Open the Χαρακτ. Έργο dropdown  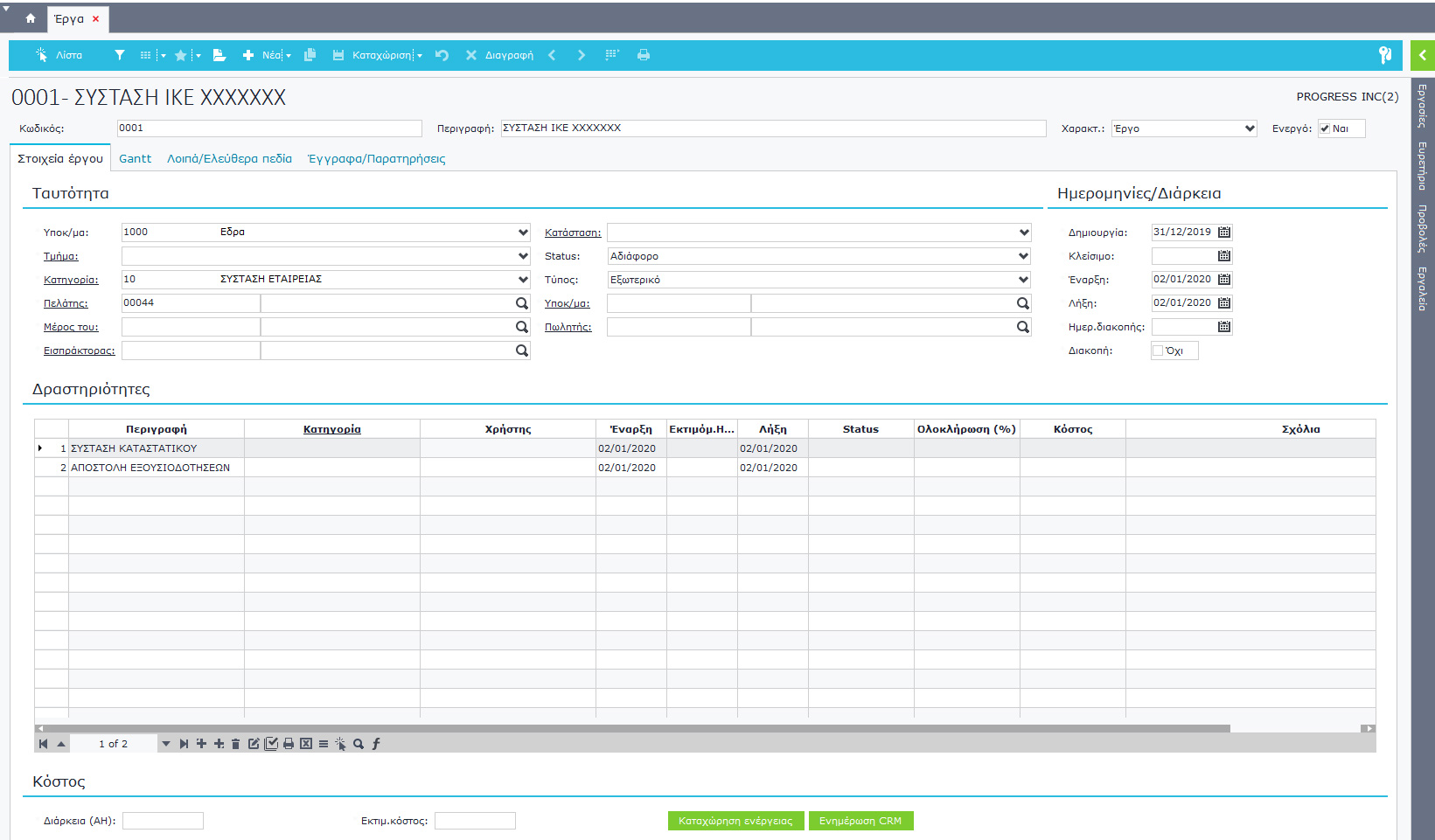[x=1250, y=128]
